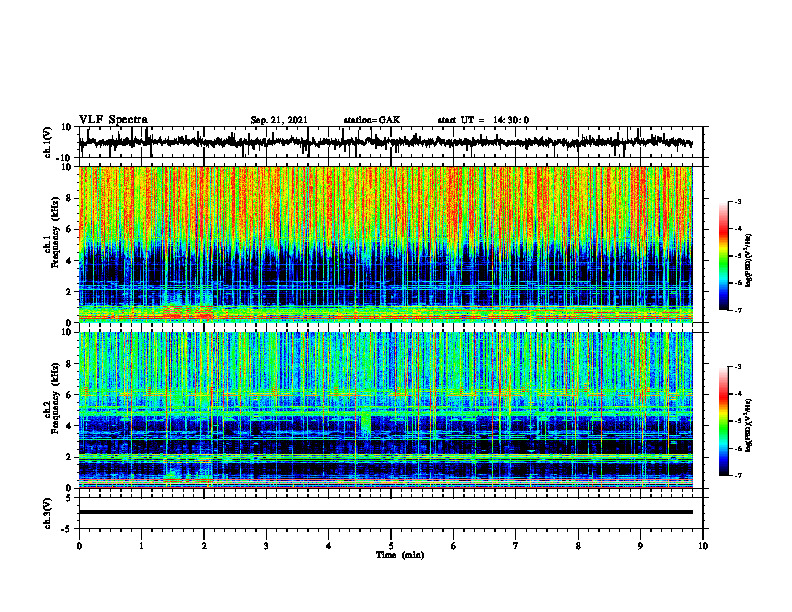Select the date "Sep. 21, 2021"

click(279, 120)
